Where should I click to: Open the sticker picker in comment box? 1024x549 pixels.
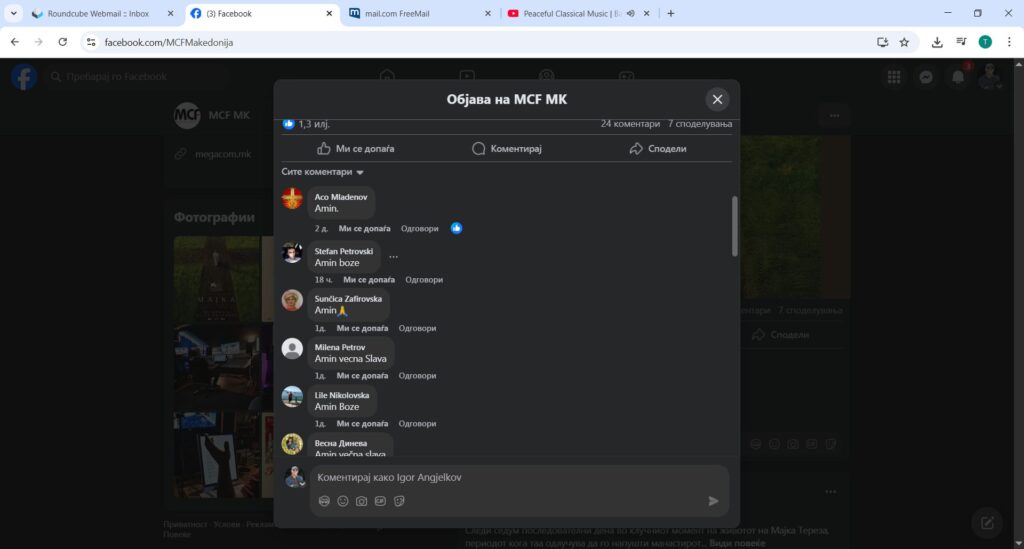coord(399,501)
